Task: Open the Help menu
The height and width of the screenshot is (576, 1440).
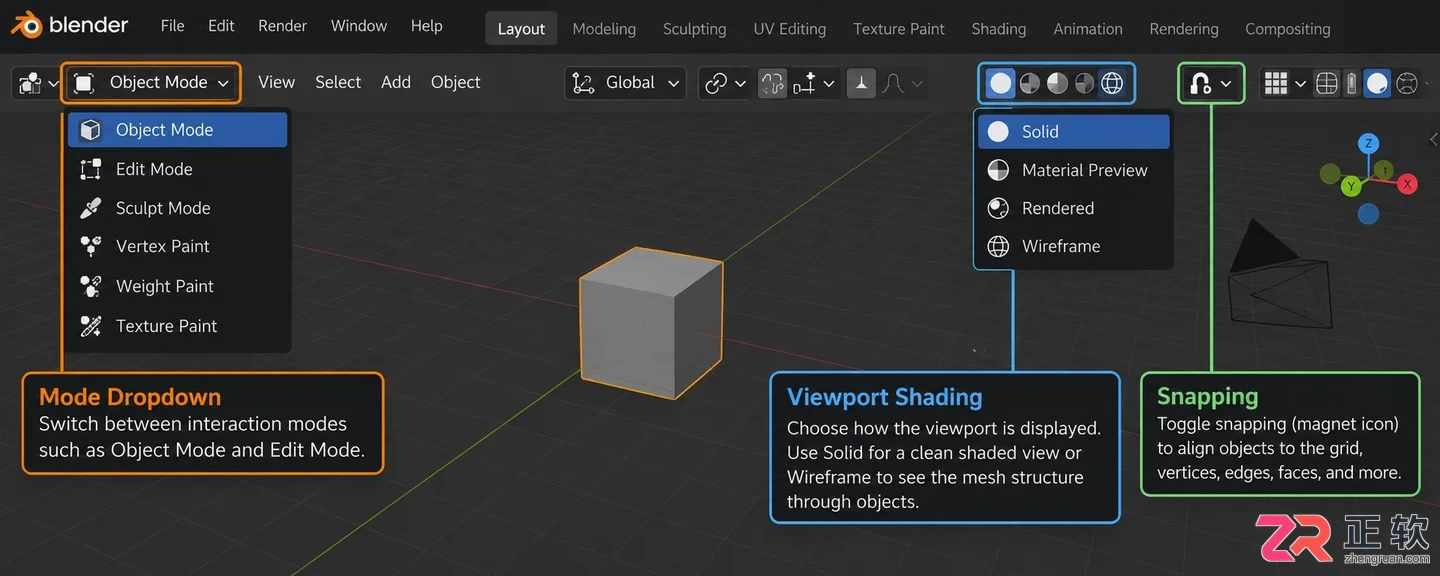Action: click(426, 26)
